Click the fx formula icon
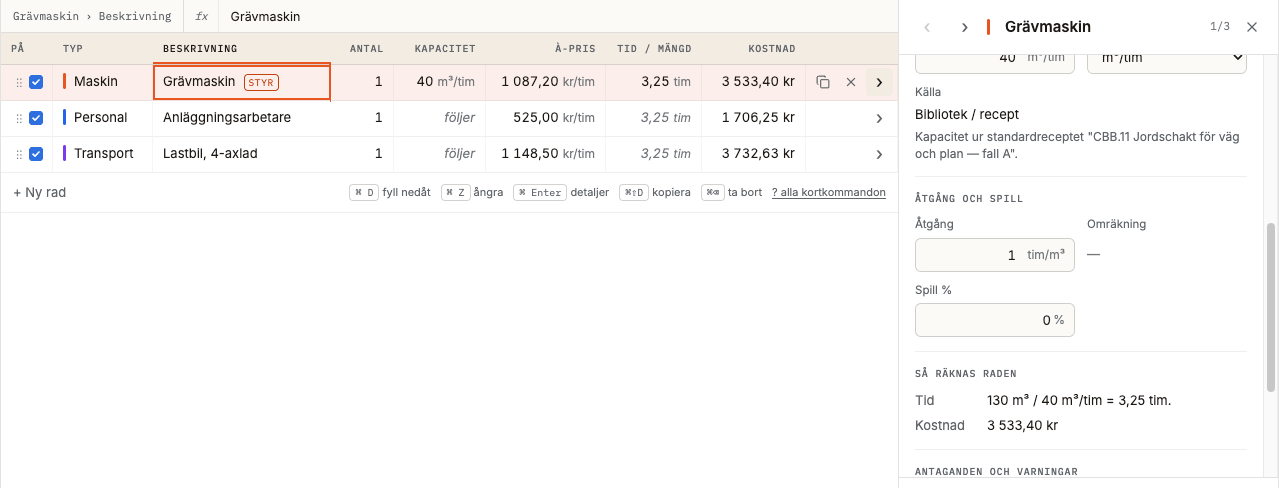Viewport: 1279px width, 488px height. click(x=201, y=17)
